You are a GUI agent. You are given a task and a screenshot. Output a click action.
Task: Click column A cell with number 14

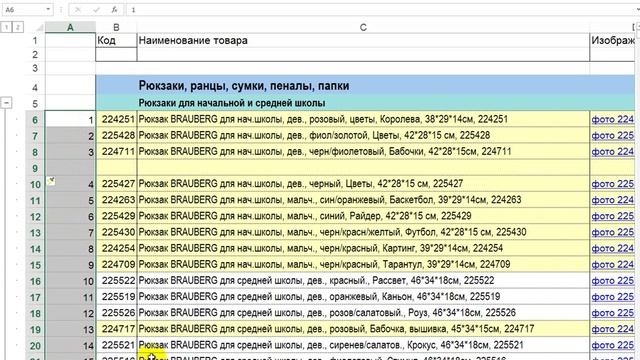point(70,345)
